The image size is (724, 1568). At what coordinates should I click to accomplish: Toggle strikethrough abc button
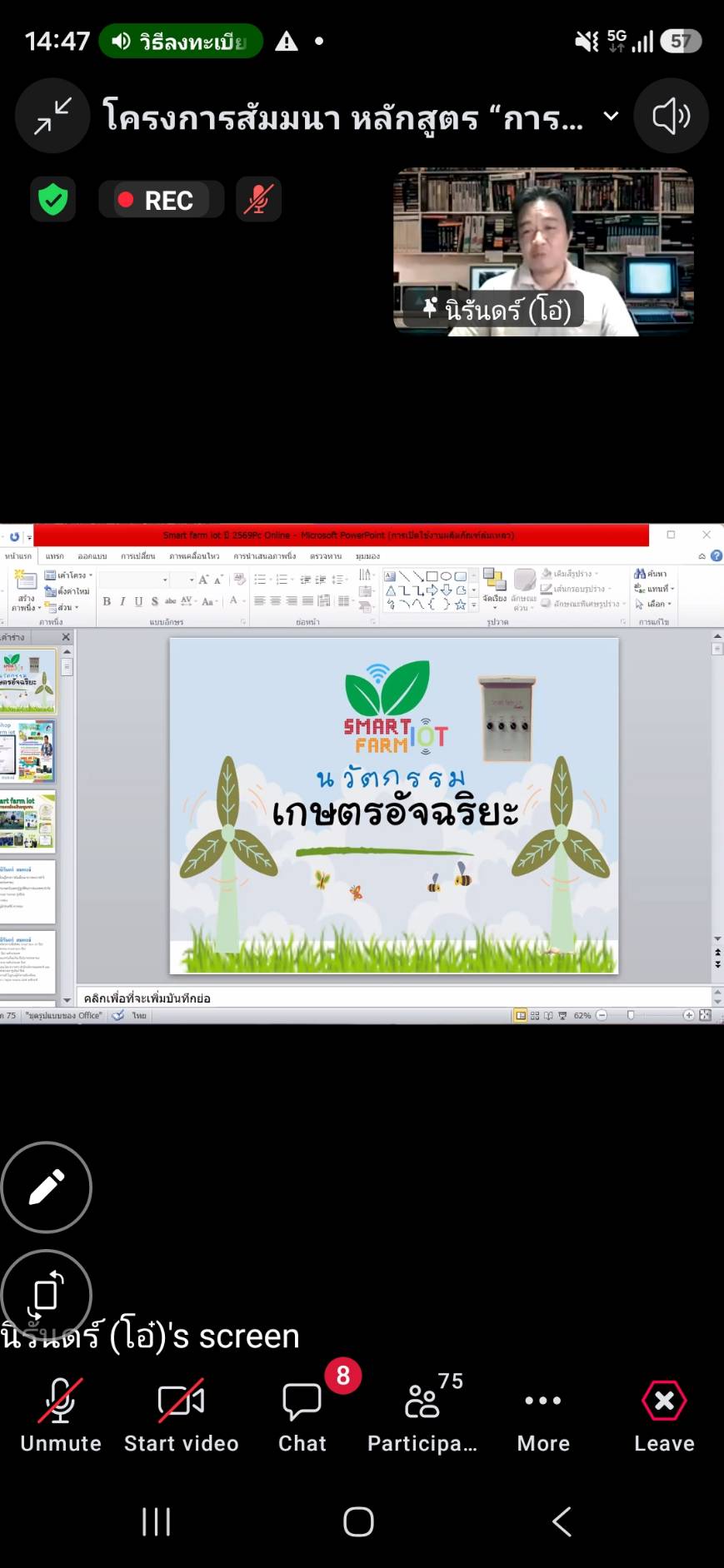[x=170, y=600]
